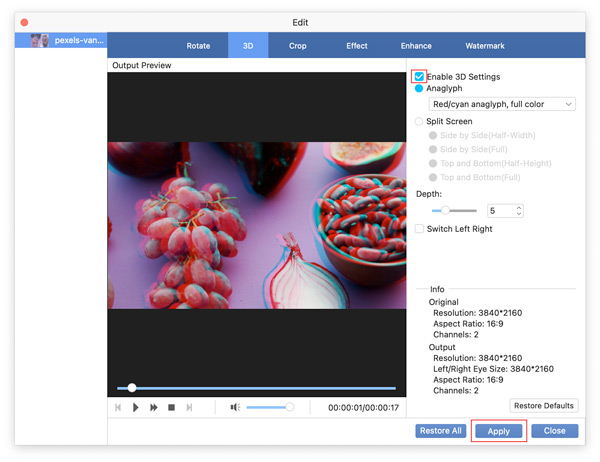The height and width of the screenshot is (462, 600).
Task: Open the Red/cyan anaglyph dropdown
Action: pos(501,104)
